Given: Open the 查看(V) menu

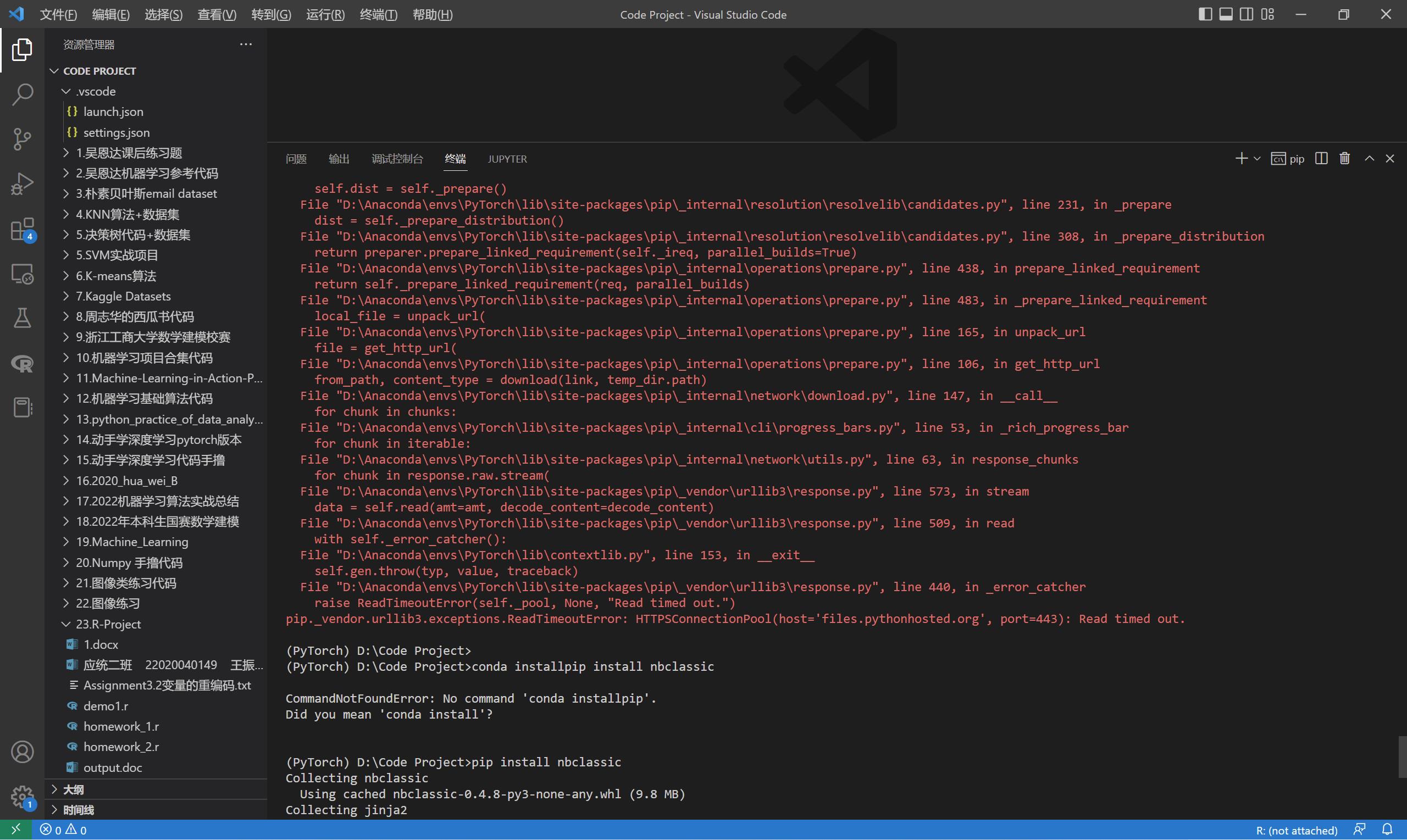Looking at the screenshot, I should click(x=217, y=15).
